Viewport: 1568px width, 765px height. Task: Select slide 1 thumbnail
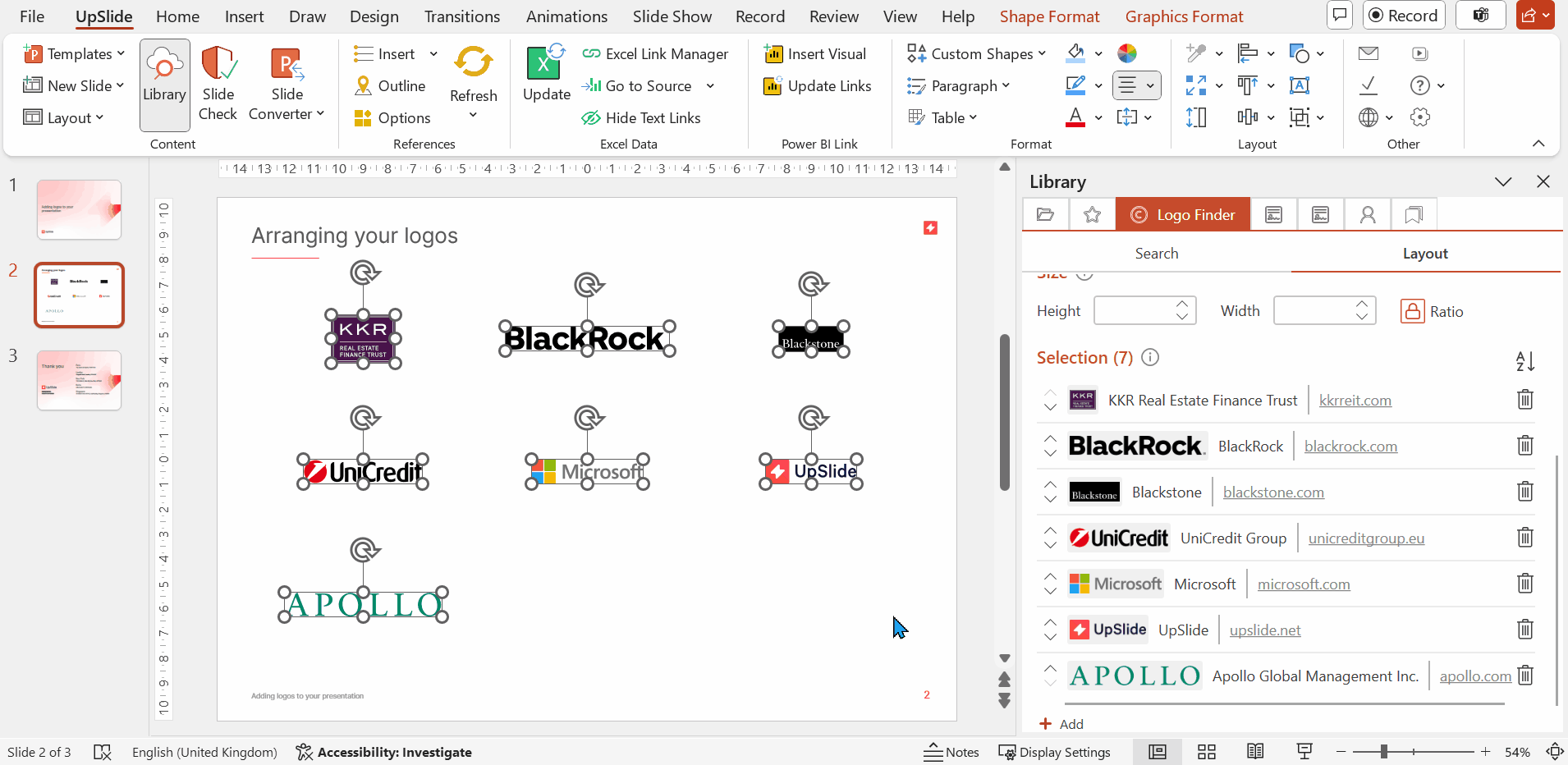point(79,209)
